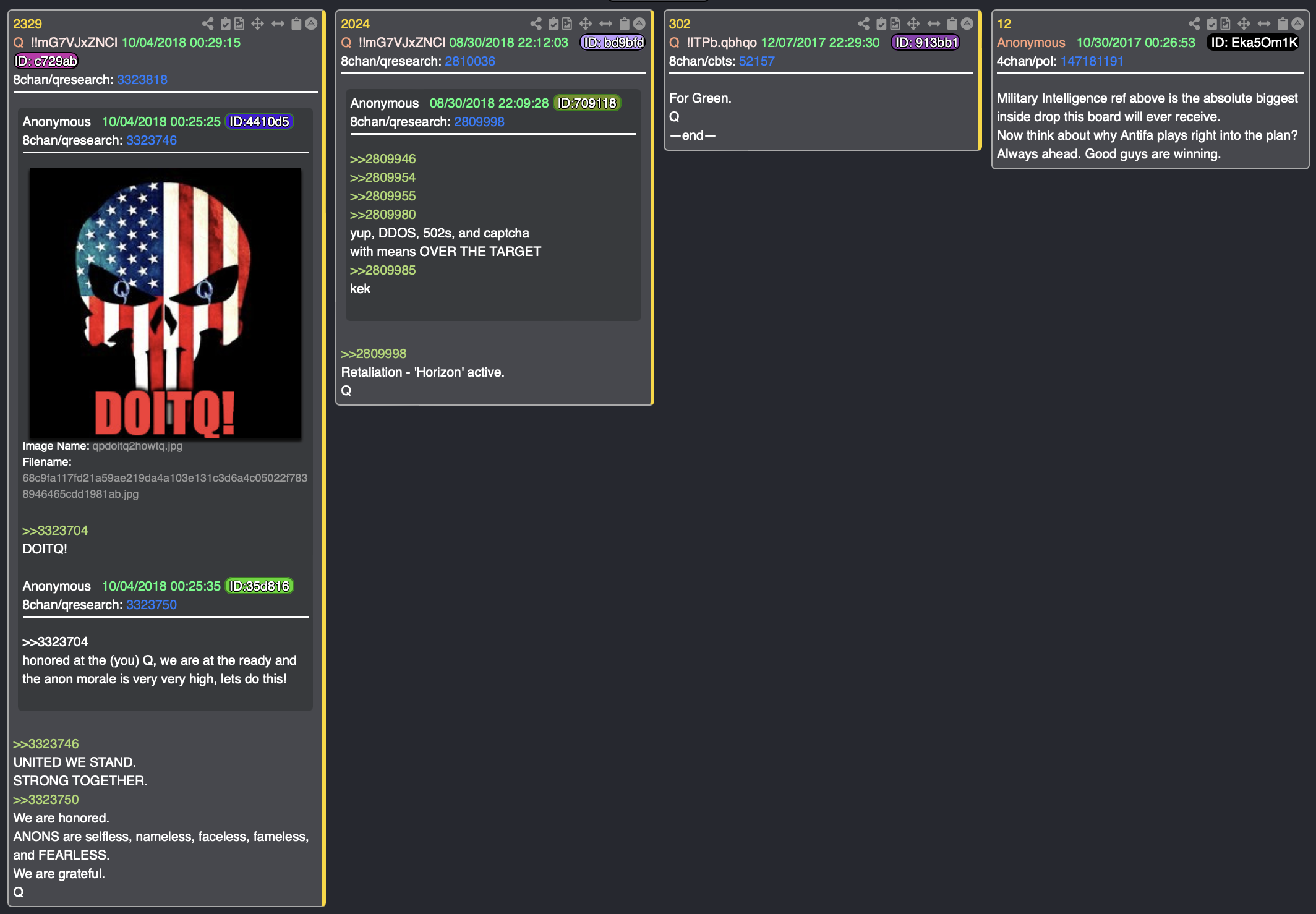
Task: Click image-file icon on post 302
Action: point(895,23)
